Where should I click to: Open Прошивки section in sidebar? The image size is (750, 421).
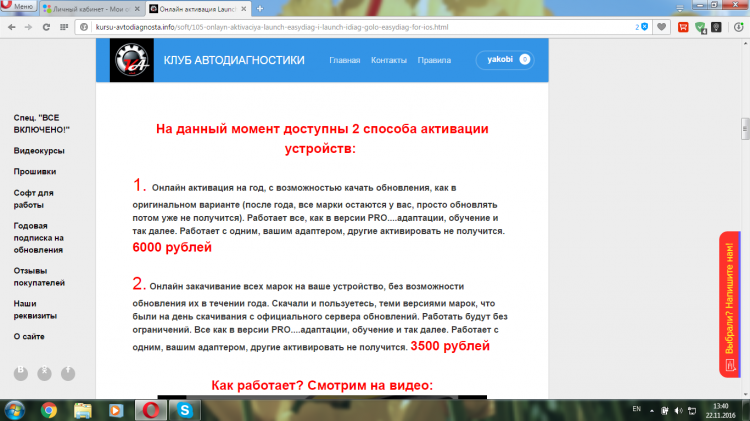[35, 172]
